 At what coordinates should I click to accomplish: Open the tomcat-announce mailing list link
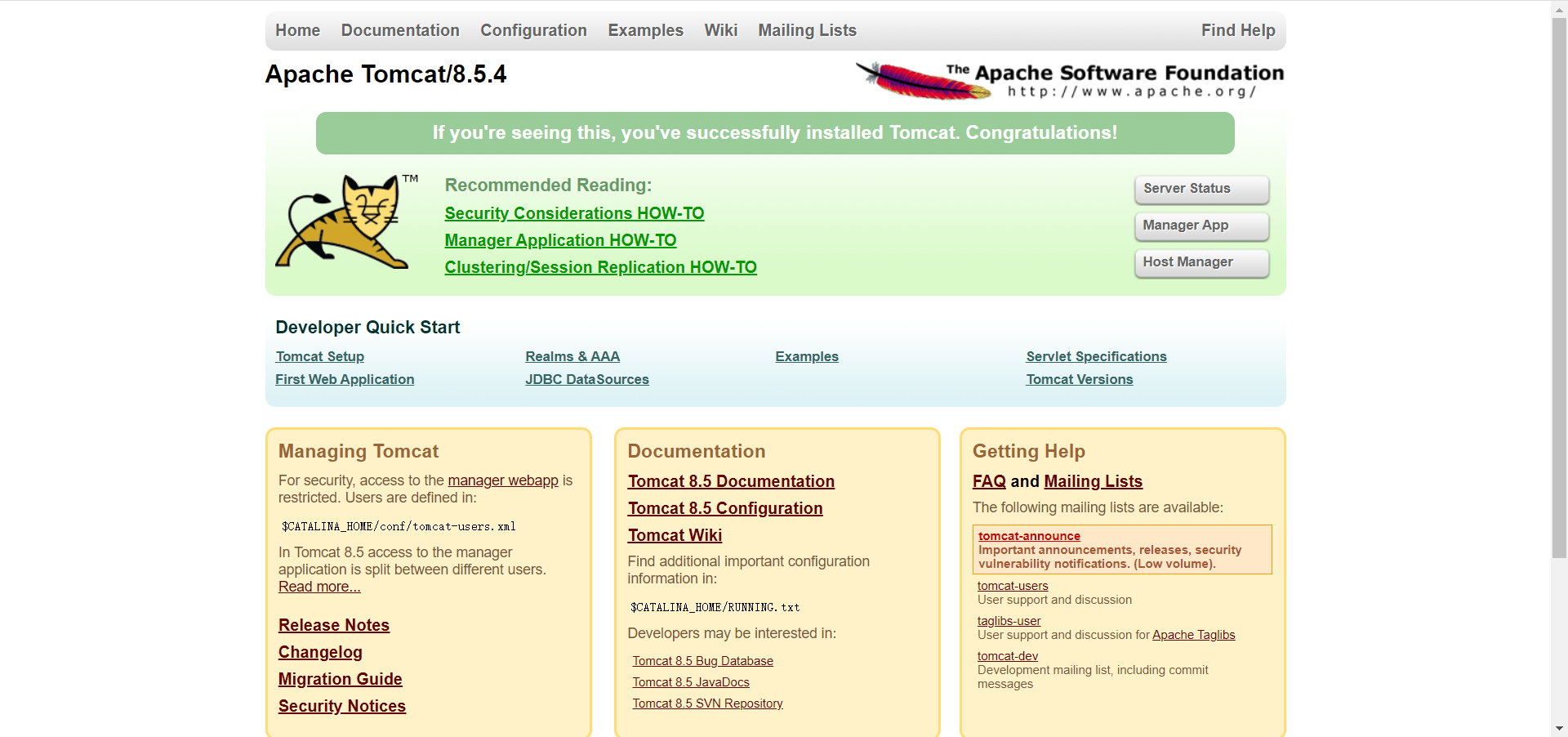[x=1029, y=536]
